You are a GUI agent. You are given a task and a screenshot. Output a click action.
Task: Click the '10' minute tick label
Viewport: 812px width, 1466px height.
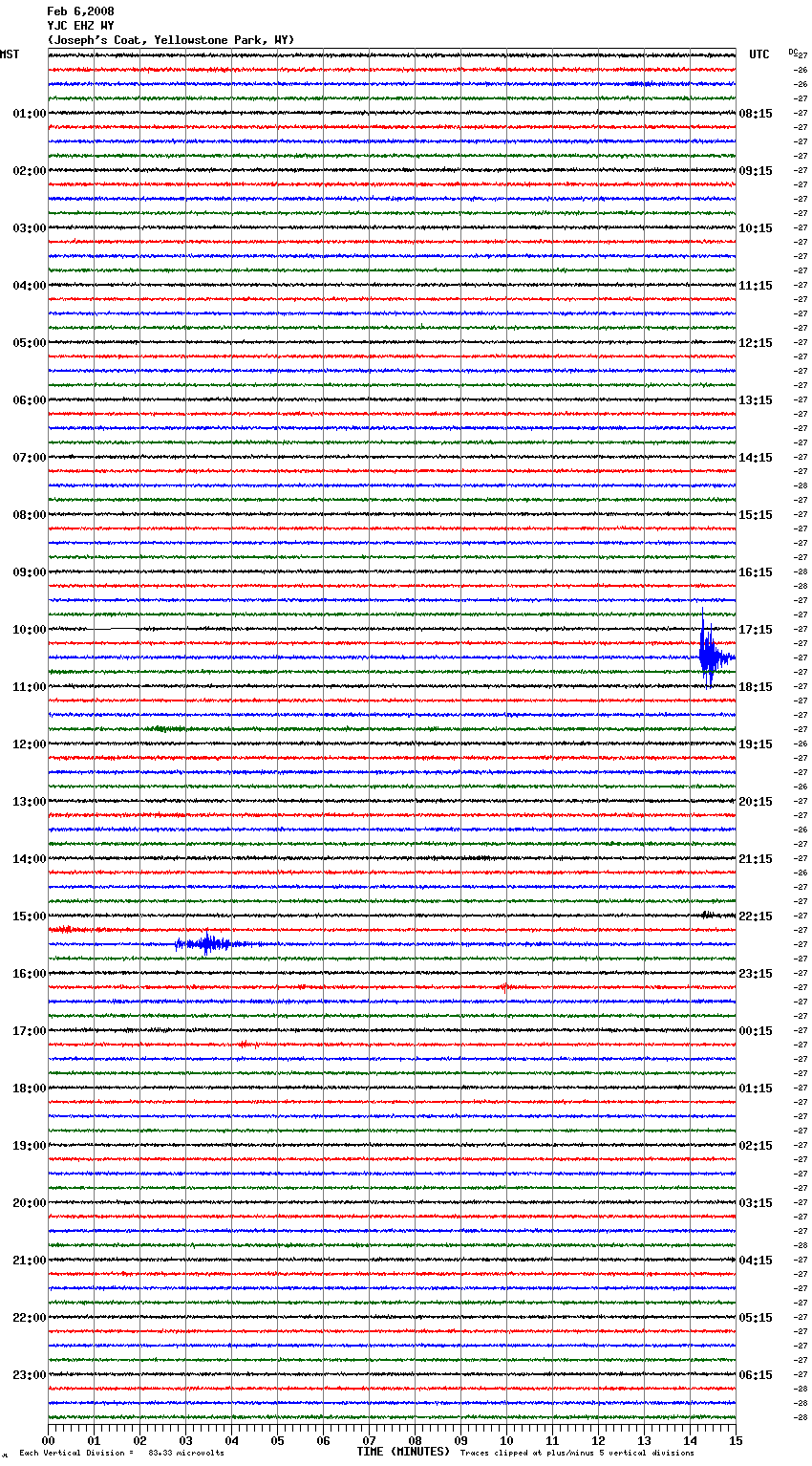coord(506,1440)
